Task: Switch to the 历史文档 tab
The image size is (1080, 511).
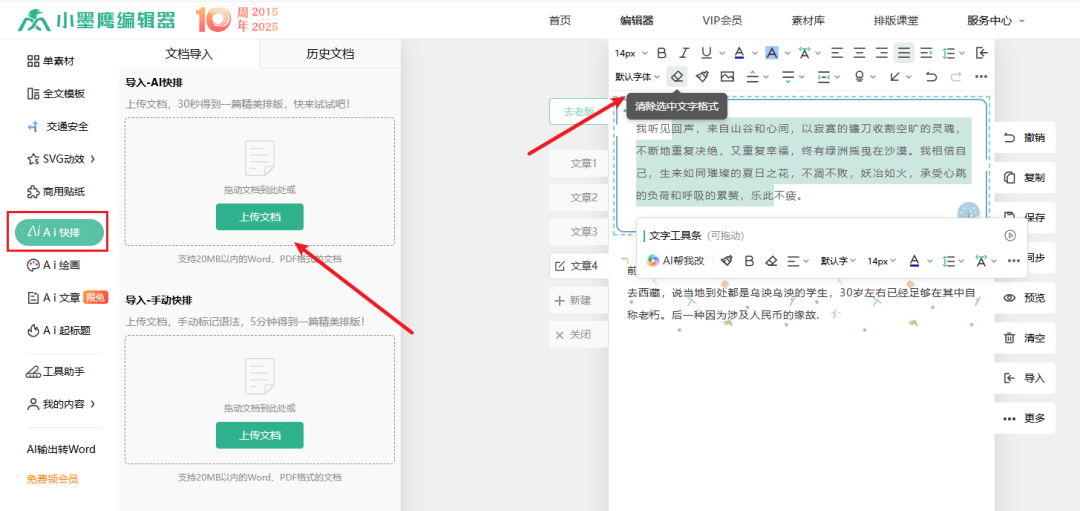Action: click(330, 54)
